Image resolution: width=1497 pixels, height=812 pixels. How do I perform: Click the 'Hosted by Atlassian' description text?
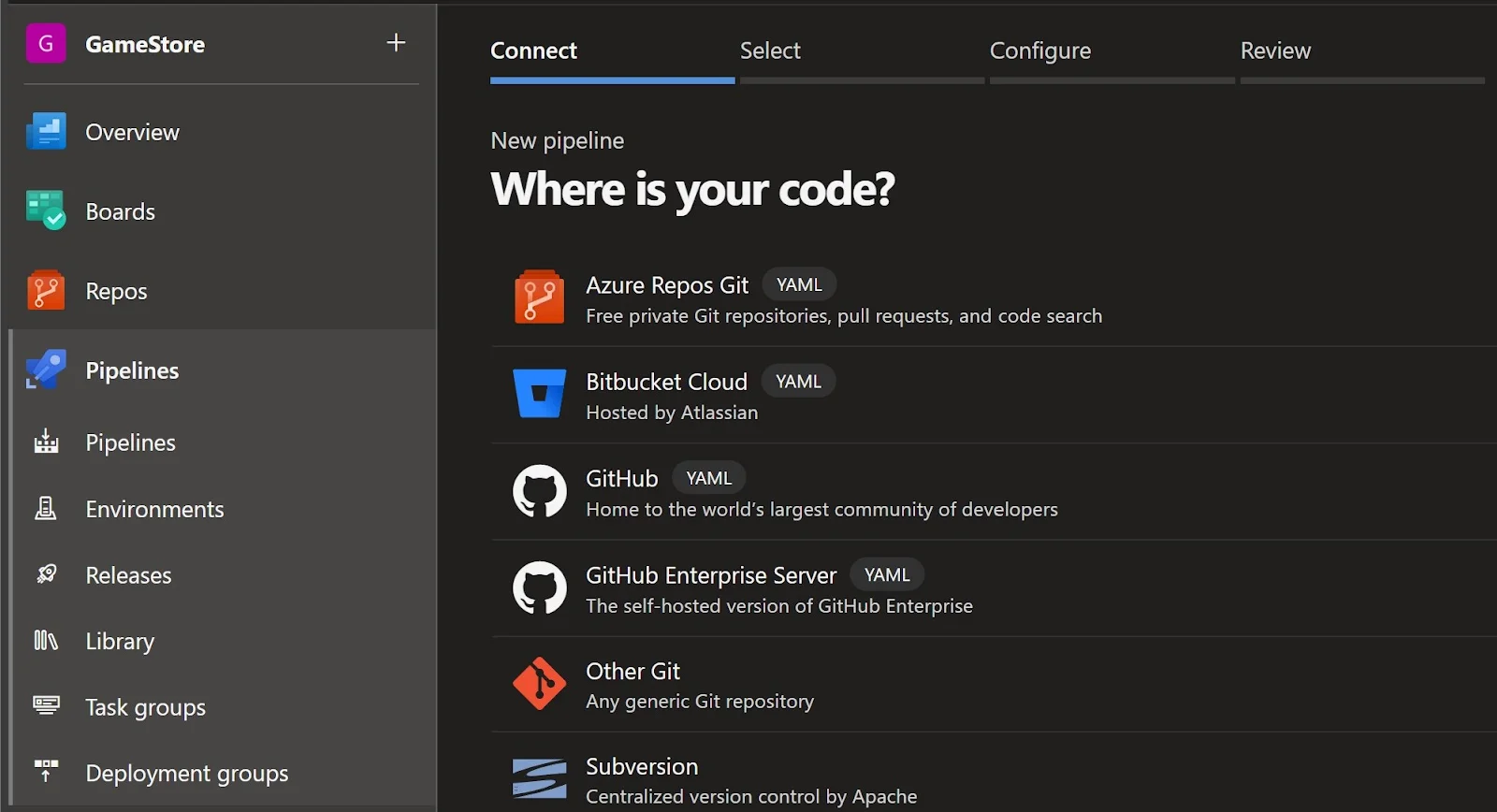[x=672, y=413]
